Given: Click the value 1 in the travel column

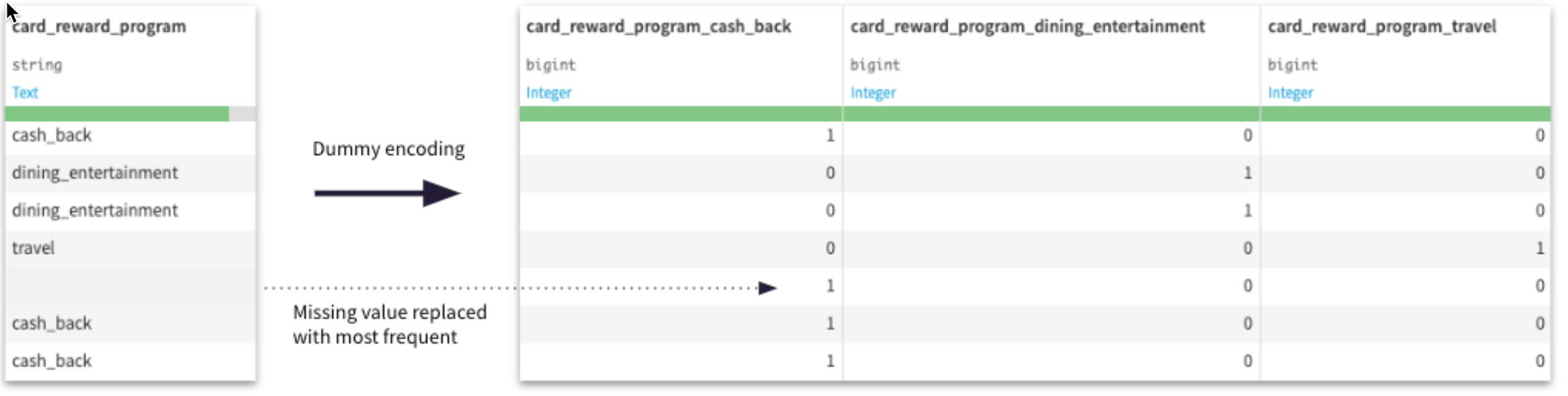Looking at the screenshot, I should click(1539, 249).
